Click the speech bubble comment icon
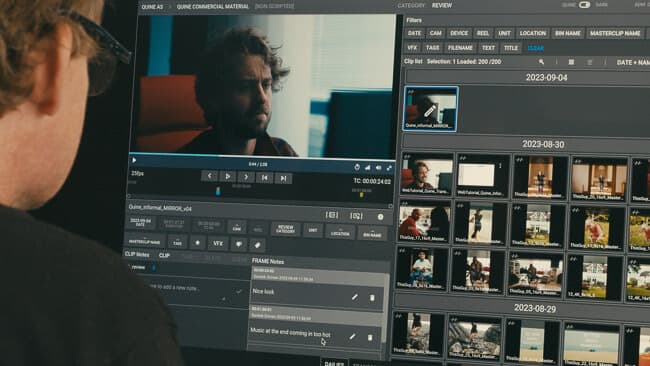The width and height of the screenshot is (650, 366). click(239, 244)
